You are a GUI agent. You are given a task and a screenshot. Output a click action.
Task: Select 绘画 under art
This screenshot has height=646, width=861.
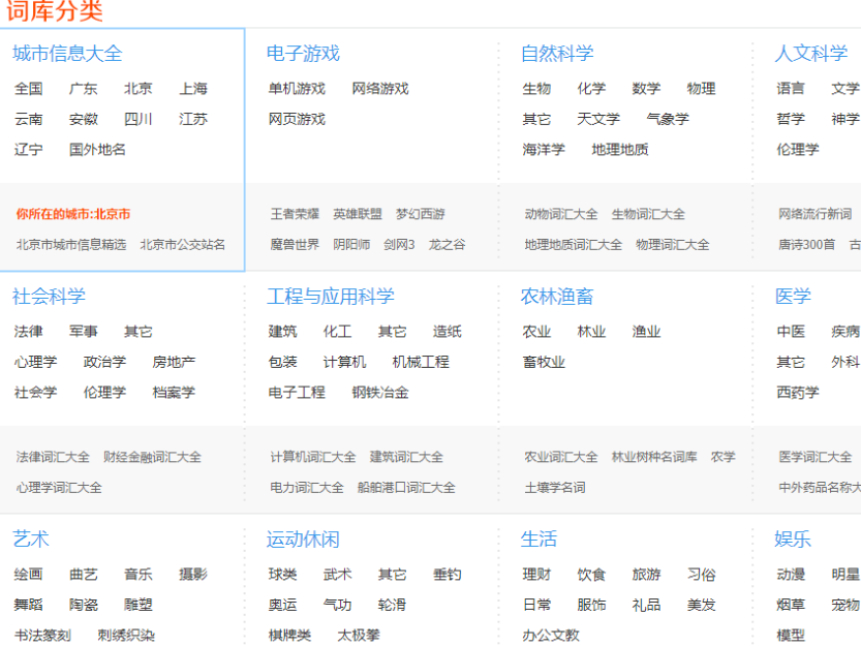pos(29,574)
